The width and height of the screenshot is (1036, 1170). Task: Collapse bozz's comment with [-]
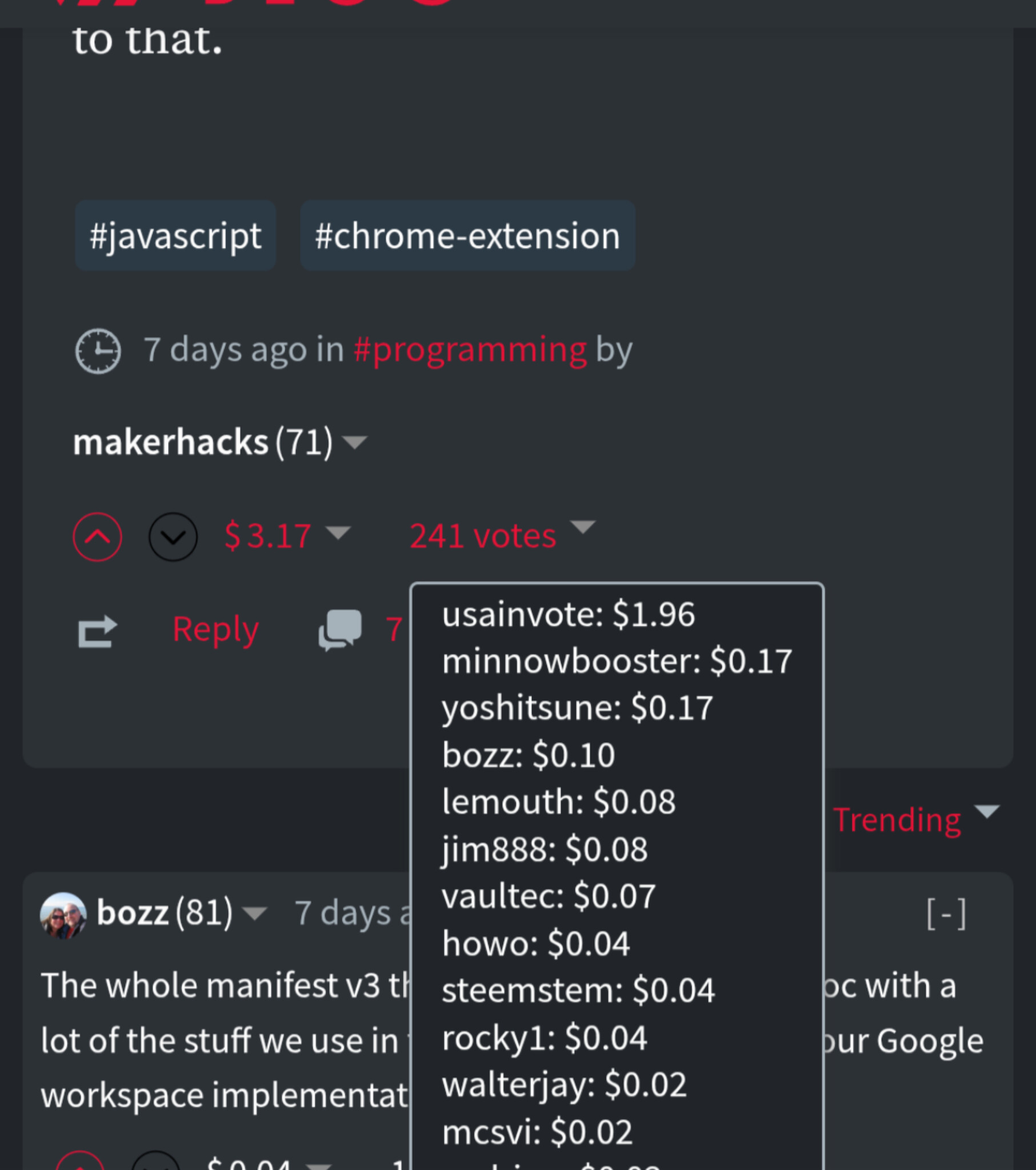click(946, 914)
